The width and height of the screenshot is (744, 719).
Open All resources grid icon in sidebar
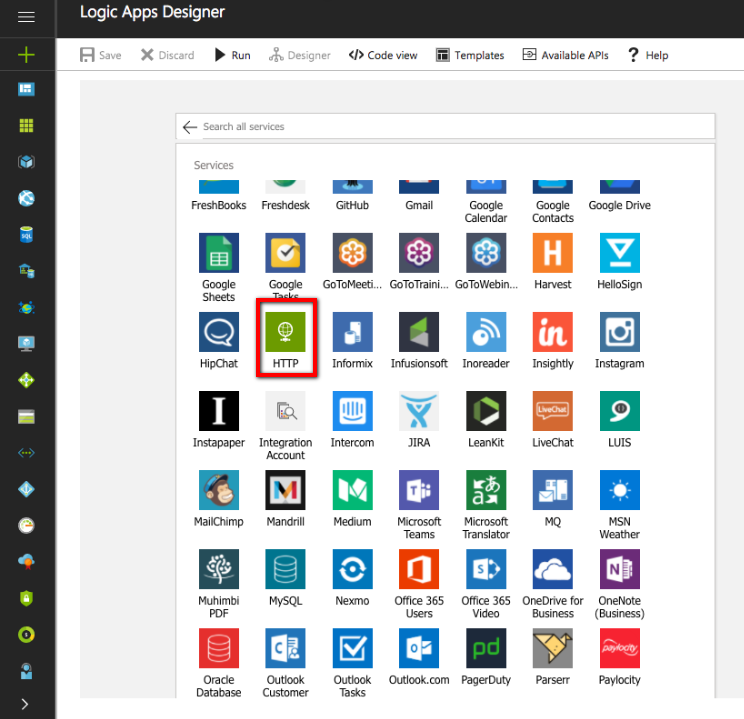26,125
